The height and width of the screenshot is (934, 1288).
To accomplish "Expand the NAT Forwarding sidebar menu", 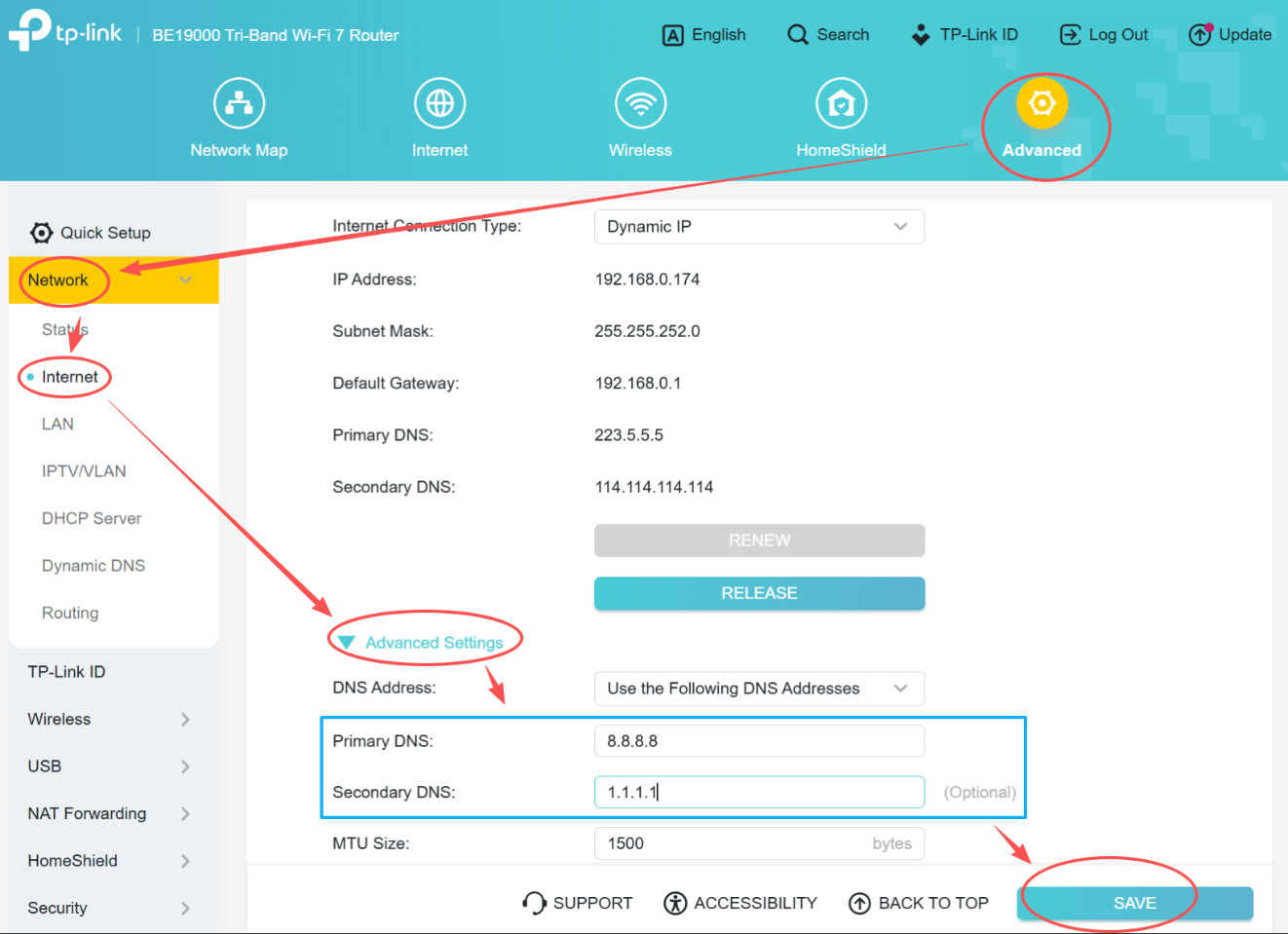I will tap(107, 813).
